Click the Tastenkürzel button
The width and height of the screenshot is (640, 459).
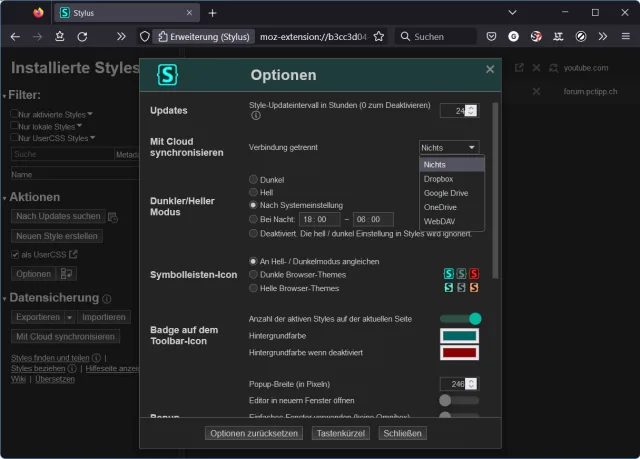click(341, 433)
